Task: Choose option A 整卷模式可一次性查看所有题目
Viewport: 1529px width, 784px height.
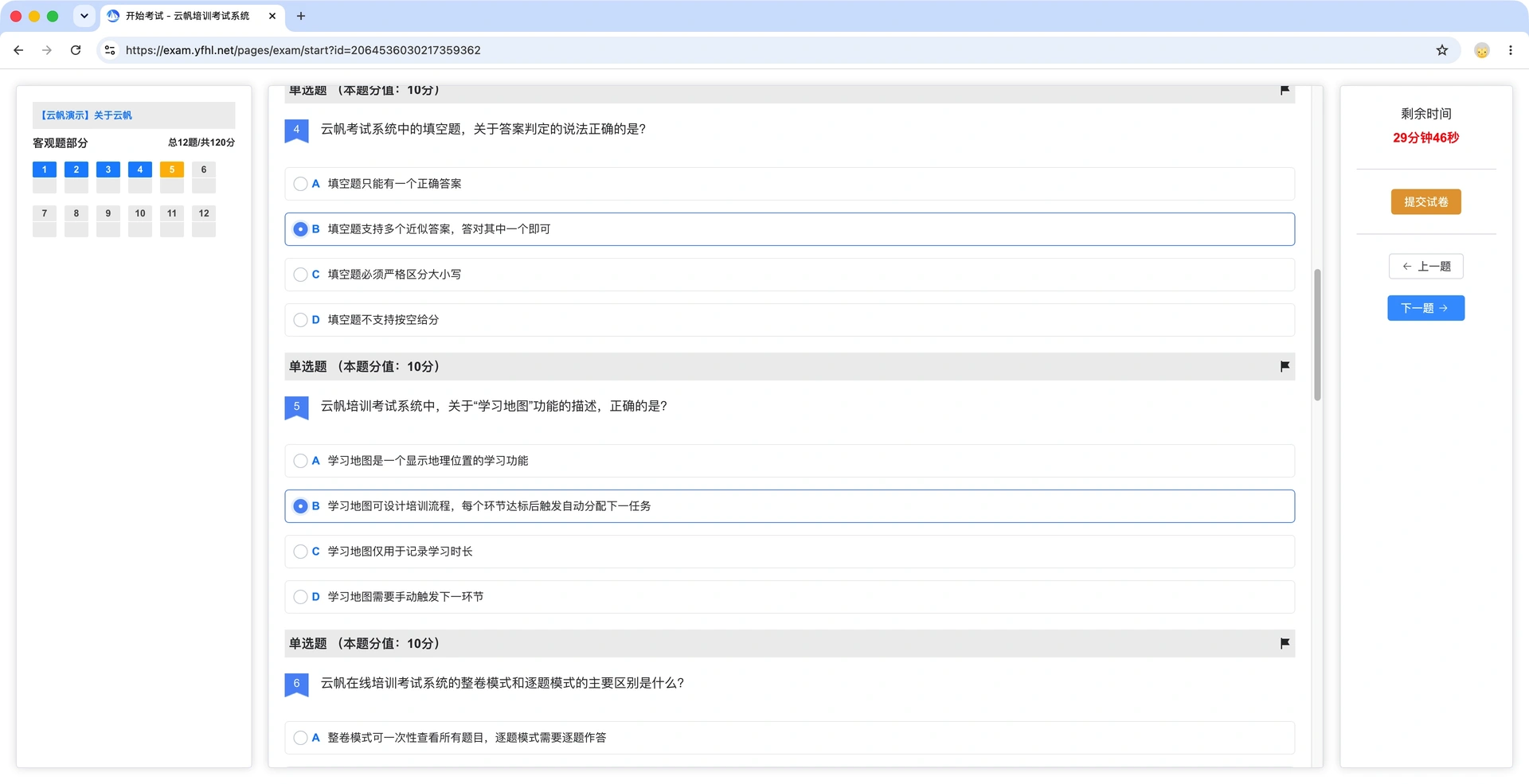Action: (x=789, y=738)
